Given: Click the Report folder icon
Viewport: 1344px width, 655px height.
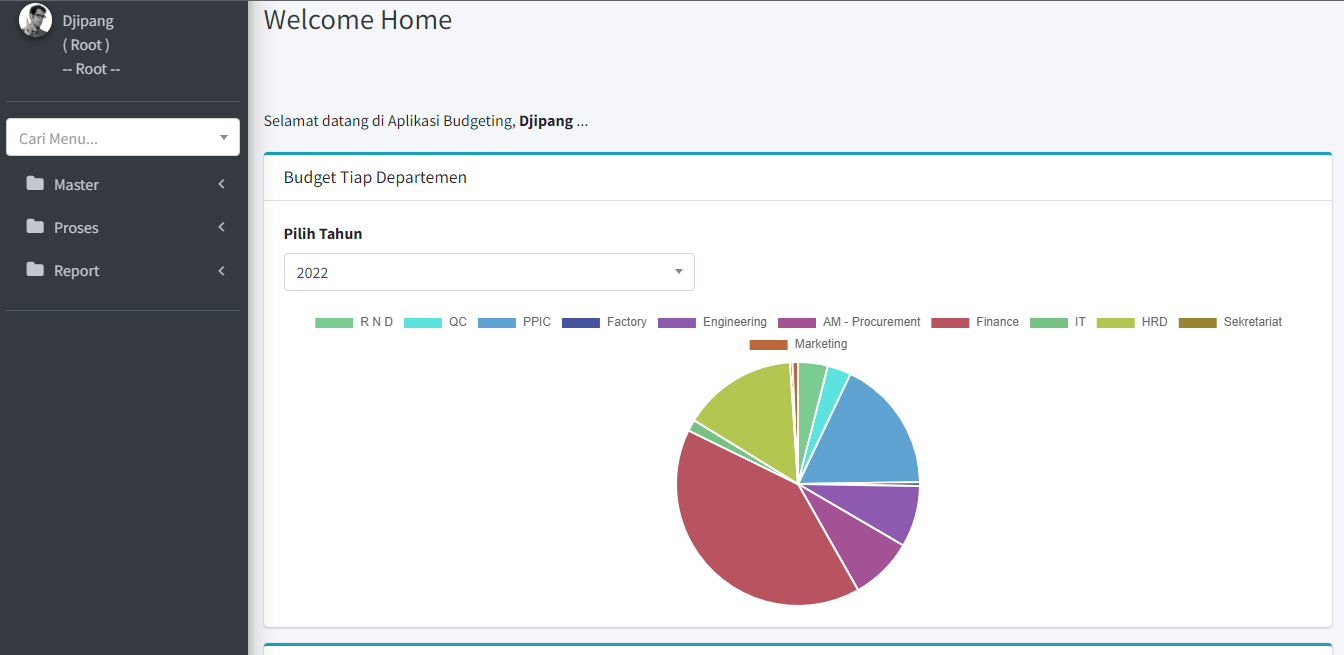Looking at the screenshot, I should click(x=36, y=270).
